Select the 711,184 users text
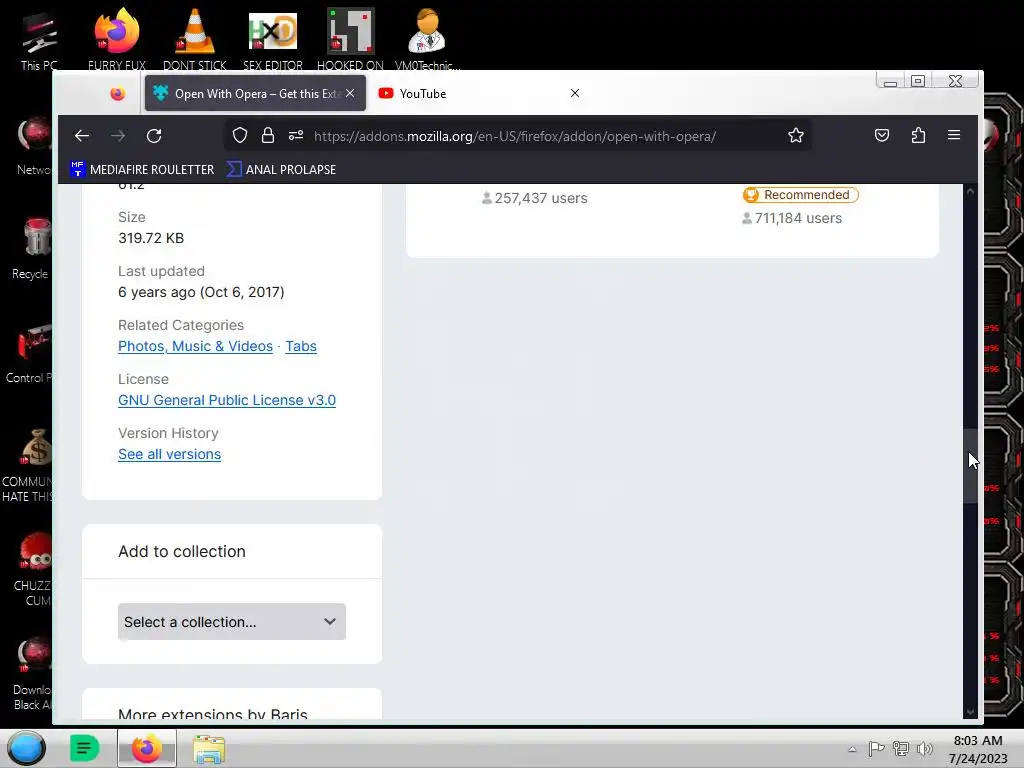 point(798,218)
